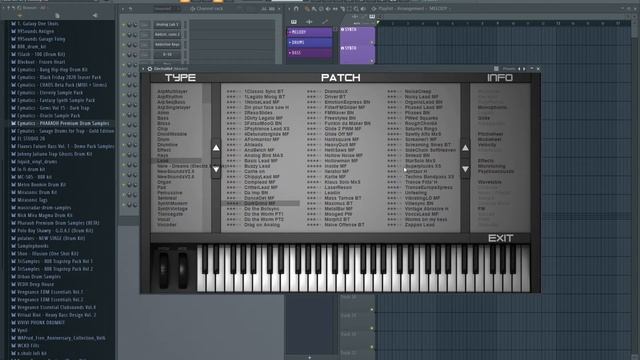Mute the Analog Lab 1 channel LED
This screenshot has height=360, width=640.
124,25
